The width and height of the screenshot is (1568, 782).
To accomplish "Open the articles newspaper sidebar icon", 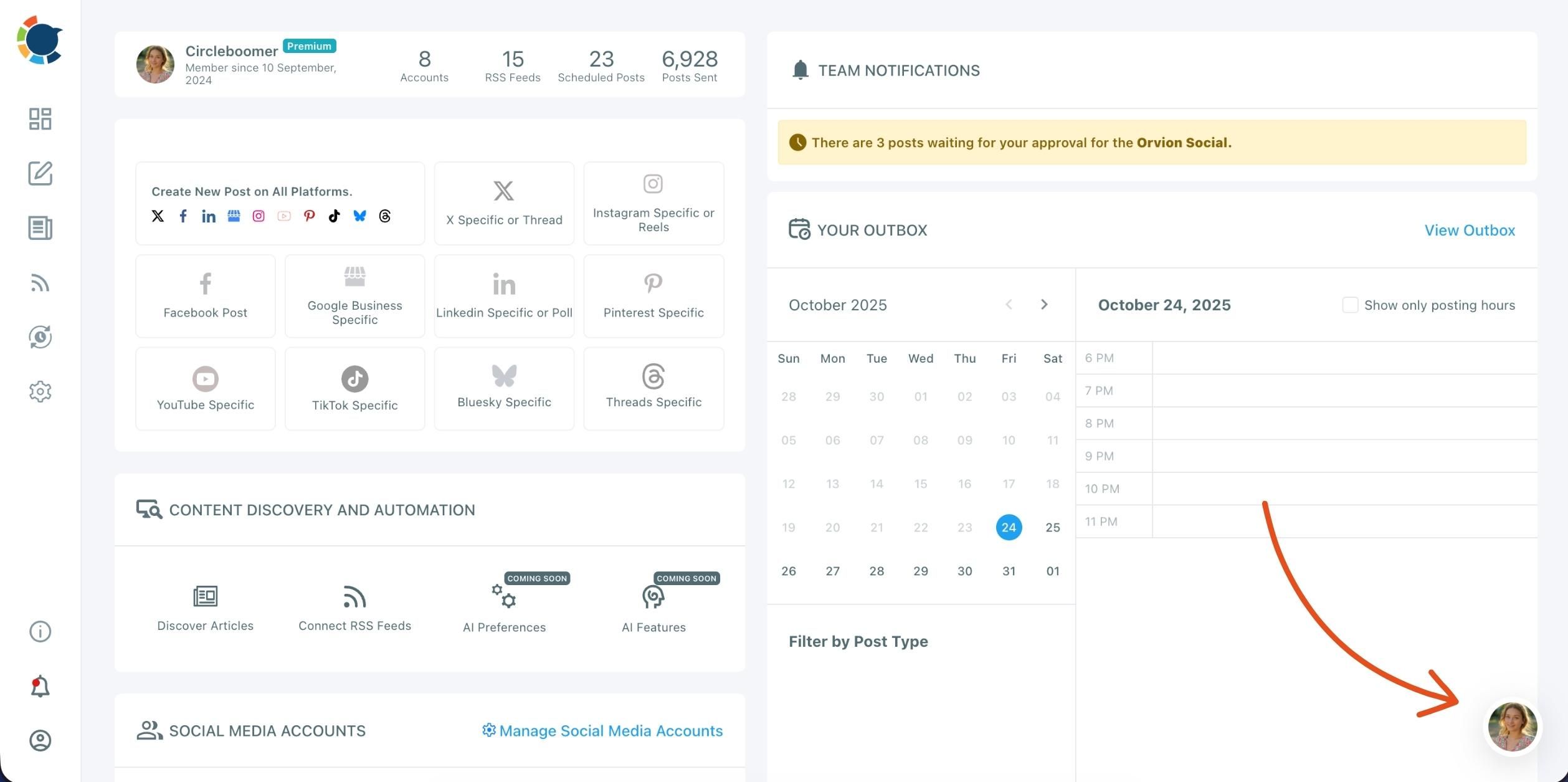I will [40, 228].
